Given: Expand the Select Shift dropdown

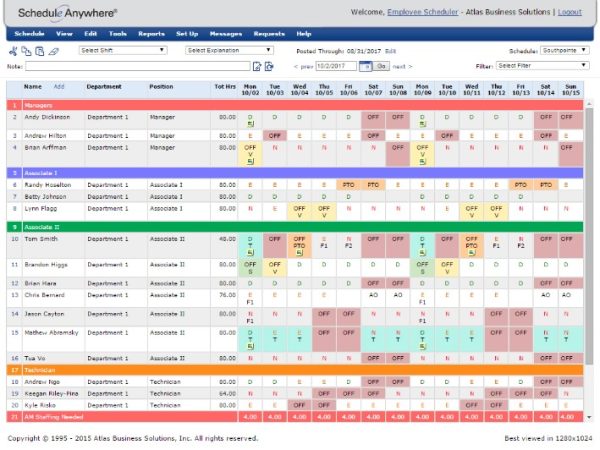Looking at the screenshot, I should [x=121, y=49].
